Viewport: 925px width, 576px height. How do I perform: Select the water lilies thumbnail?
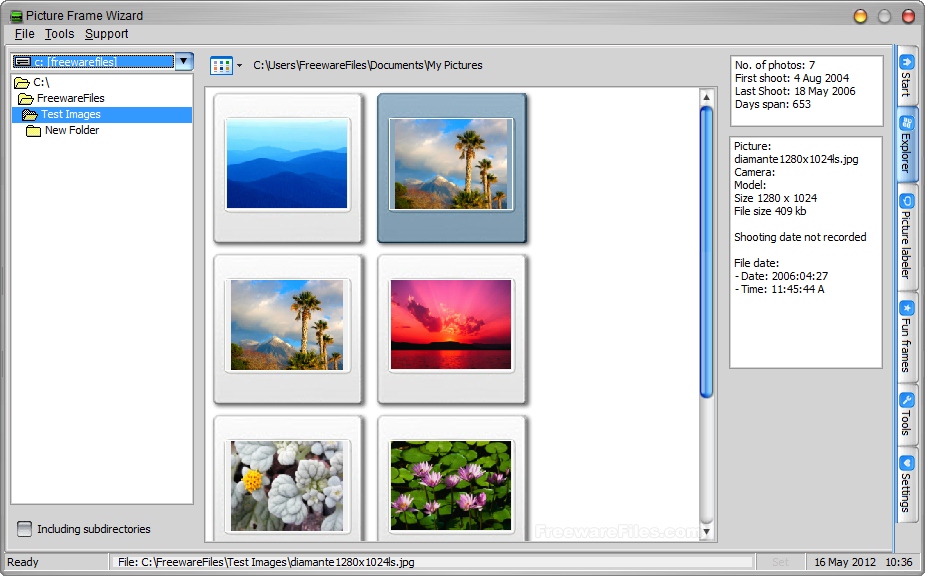pyautogui.click(x=451, y=479)
